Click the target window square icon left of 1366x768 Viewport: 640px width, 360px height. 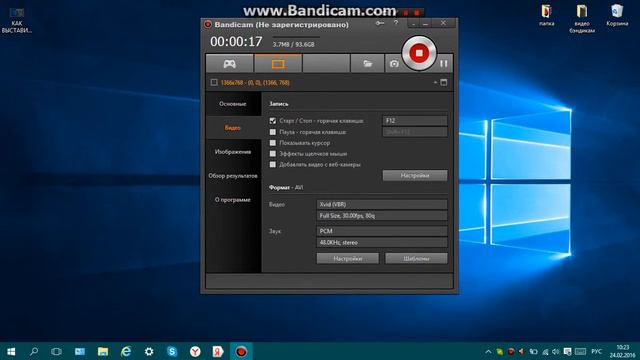coord(214,82)
